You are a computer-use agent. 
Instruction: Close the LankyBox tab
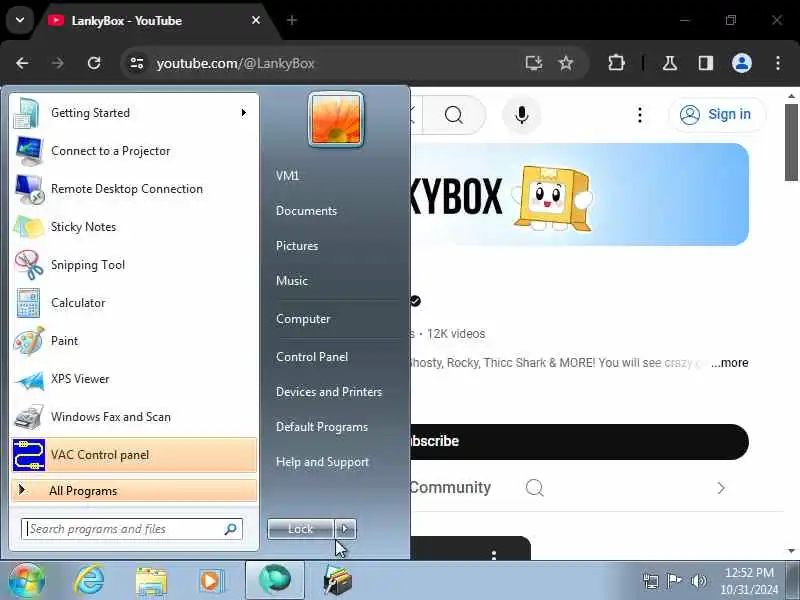[x=256, y=20]
